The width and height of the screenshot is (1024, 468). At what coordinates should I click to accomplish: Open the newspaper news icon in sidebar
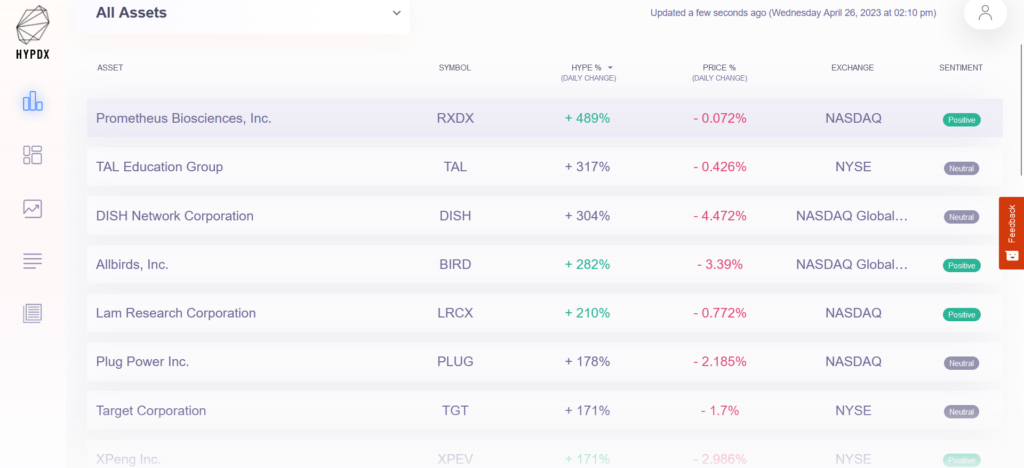pyautogui.click(x=33, y=313)
